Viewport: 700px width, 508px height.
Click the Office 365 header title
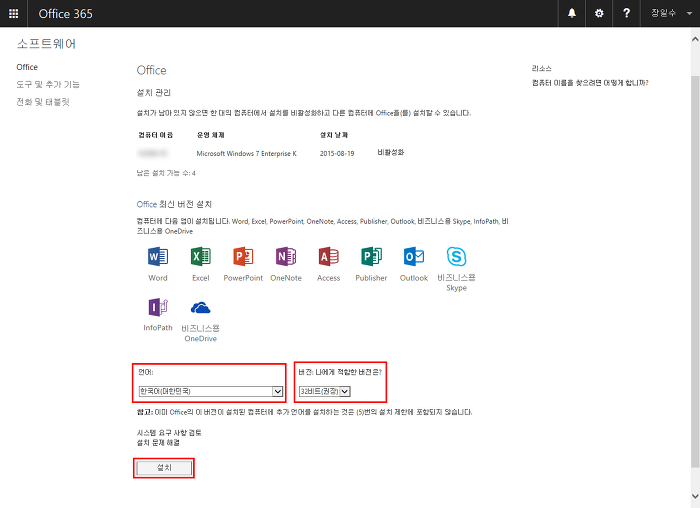(65, 13)
